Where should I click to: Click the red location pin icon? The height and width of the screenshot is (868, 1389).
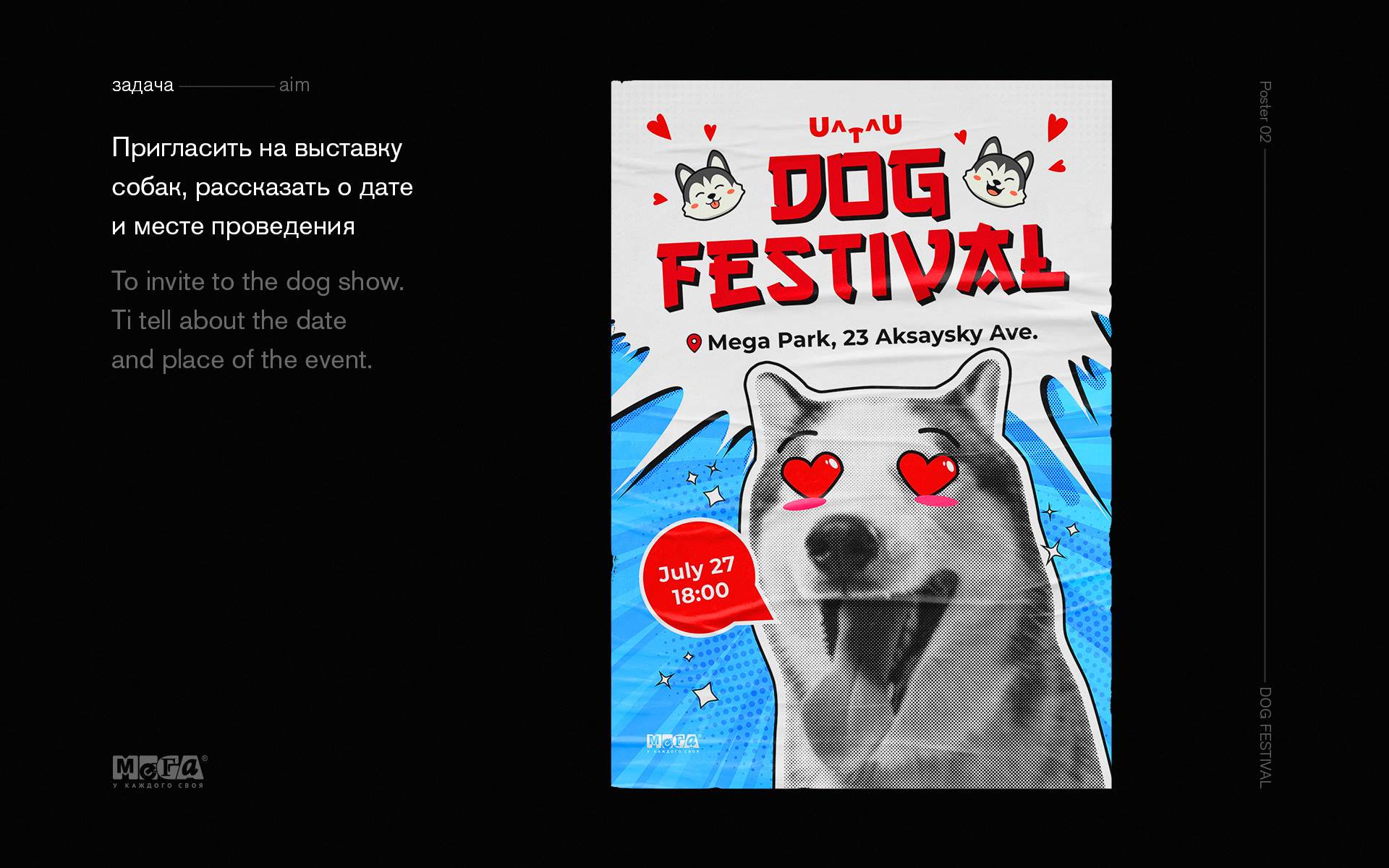point(694,343)
